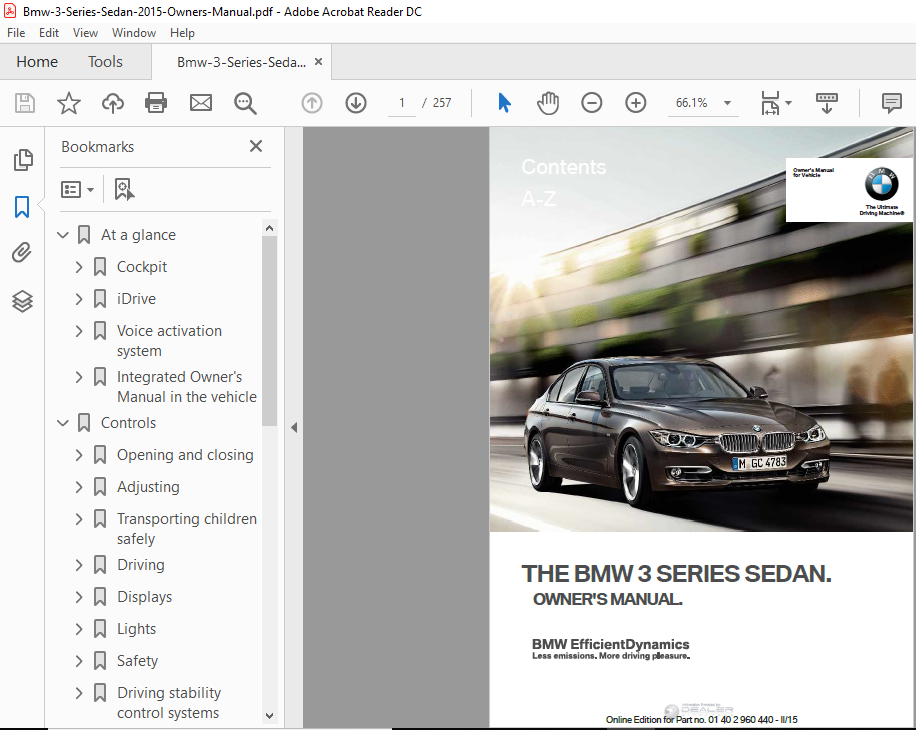Jump to the Lights bookmark
Viewport: 916px width, 730px height.
(137, 629)
